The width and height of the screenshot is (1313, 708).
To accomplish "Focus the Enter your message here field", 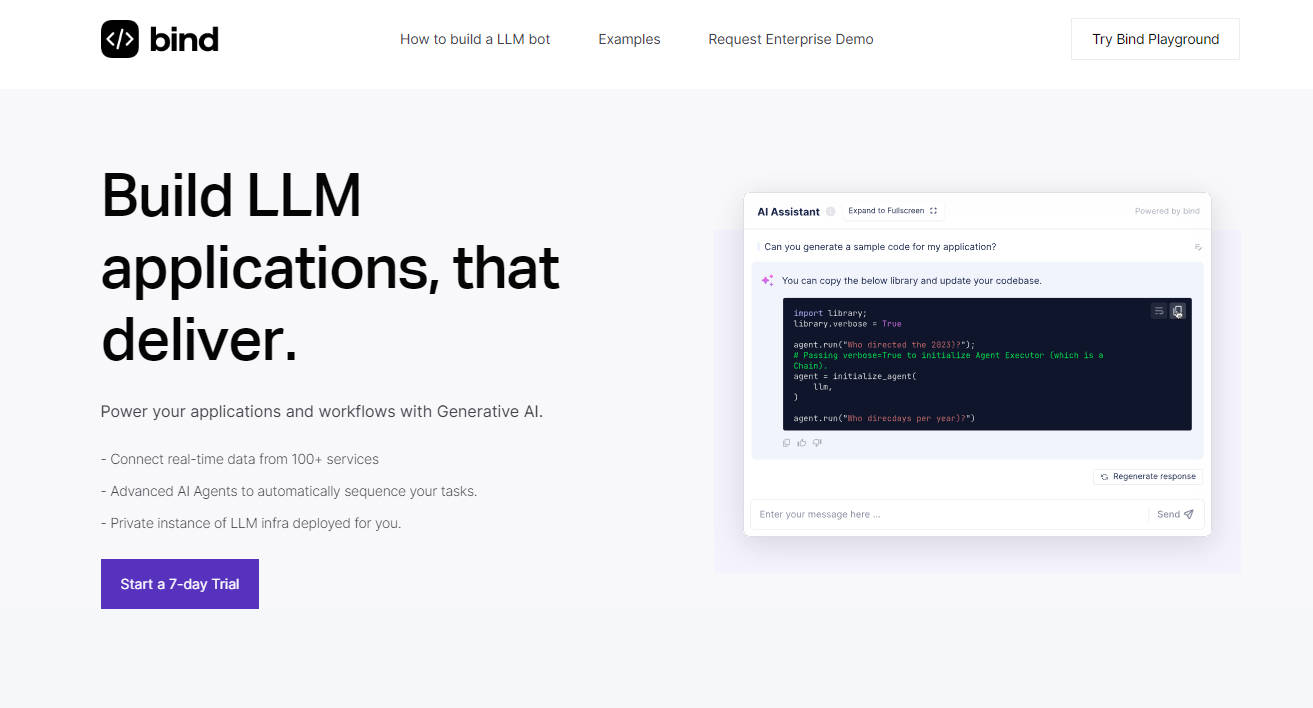I will tap(949, 514).
